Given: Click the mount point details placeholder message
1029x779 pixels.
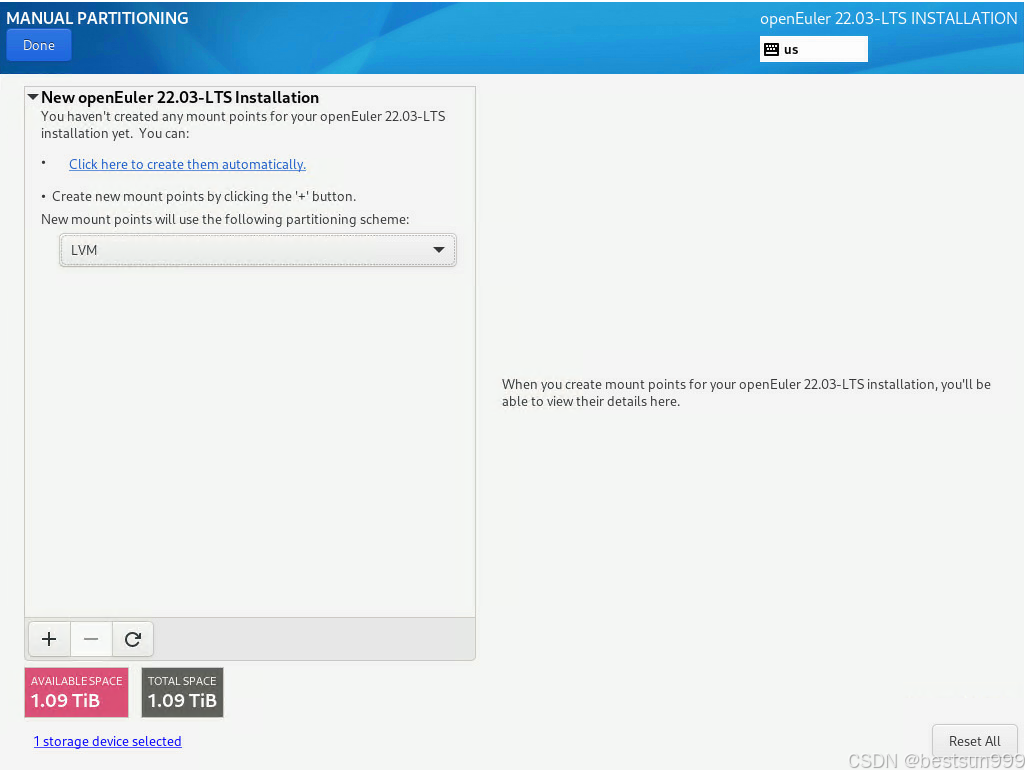Looking at the screenshot, I should 745,392.
